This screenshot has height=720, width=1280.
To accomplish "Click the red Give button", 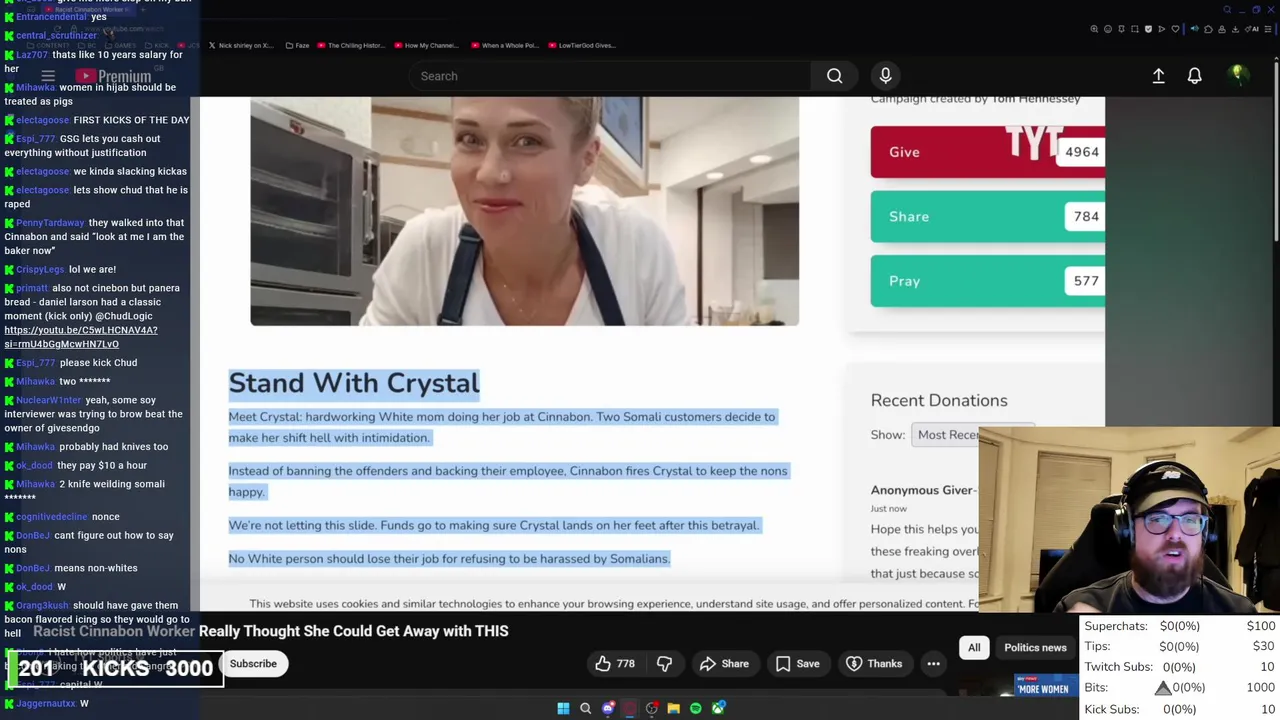I will click(x=988, y=152).
